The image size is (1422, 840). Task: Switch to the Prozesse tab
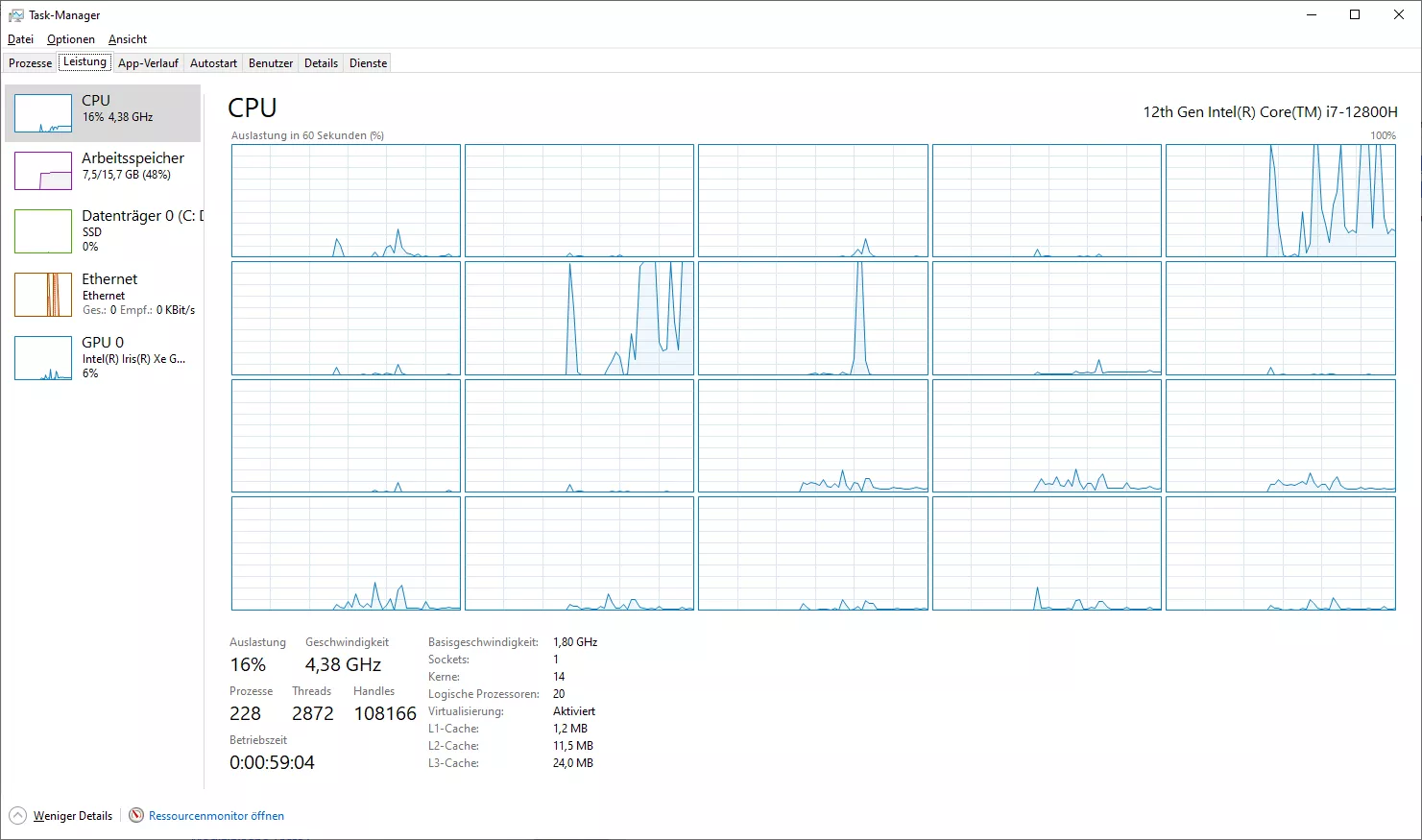pyautogui.click(x=31, y=63)
